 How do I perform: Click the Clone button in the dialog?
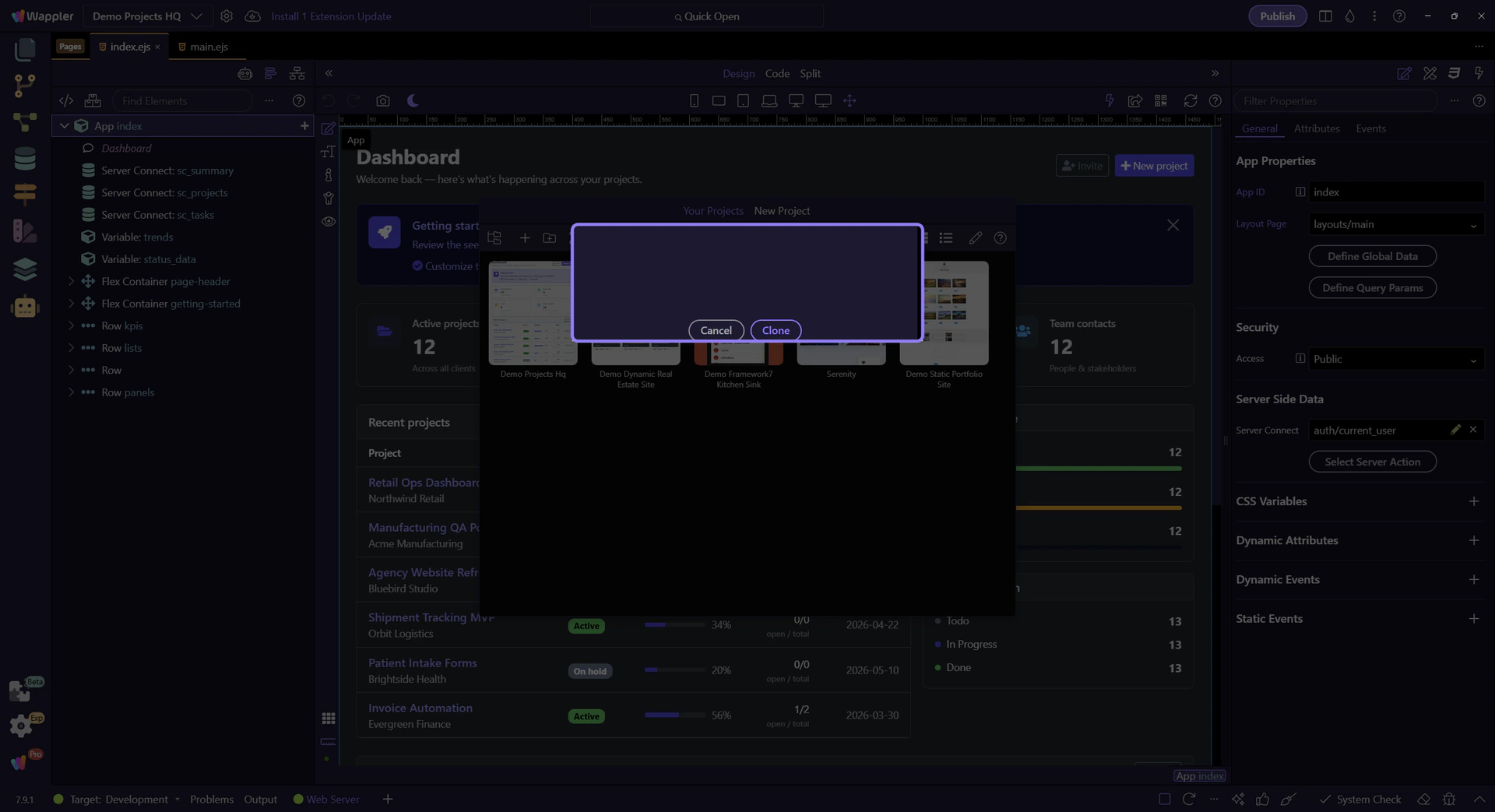tap(775, 330)
